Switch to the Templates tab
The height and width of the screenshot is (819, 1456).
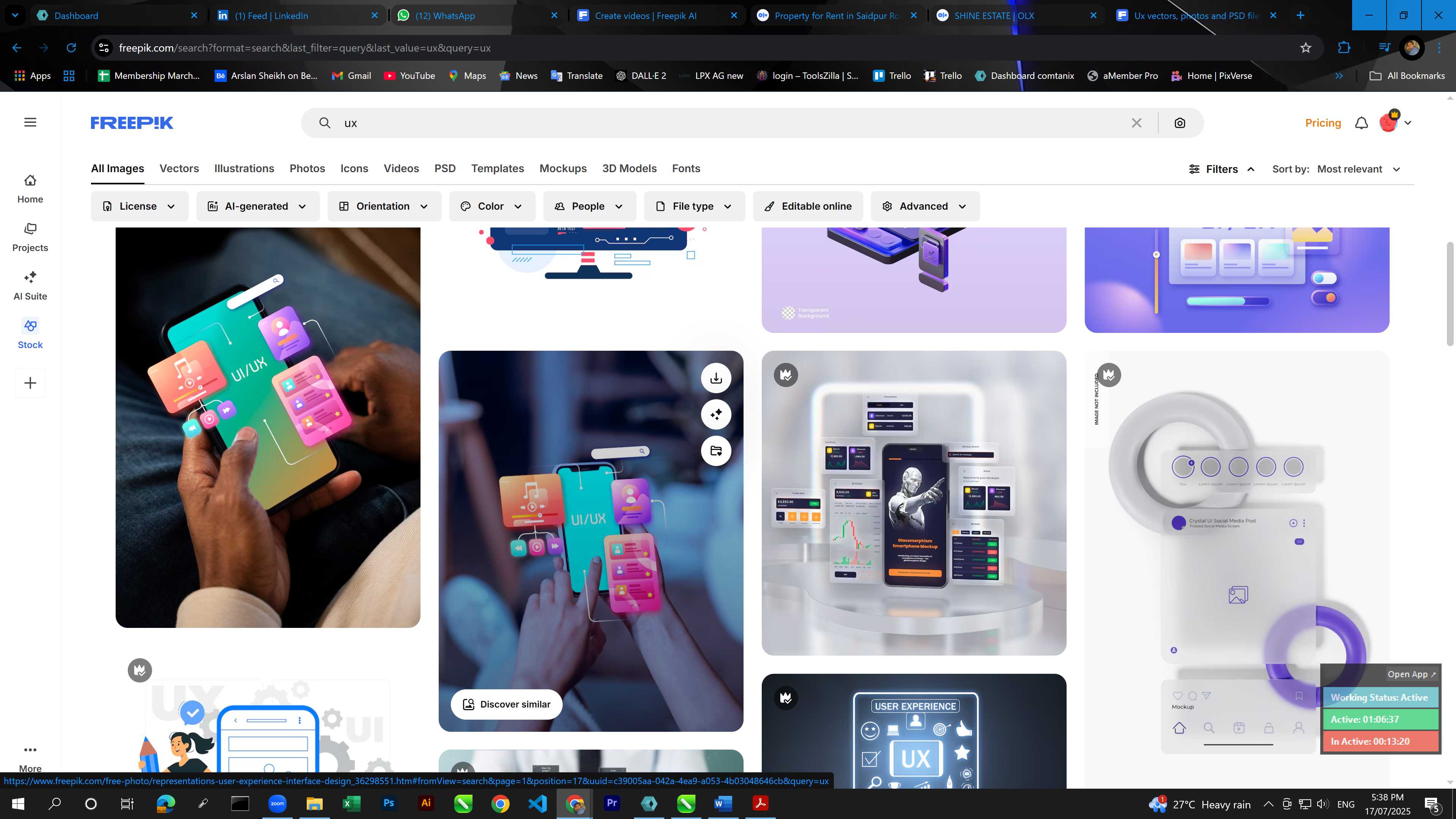click(497, 168)
